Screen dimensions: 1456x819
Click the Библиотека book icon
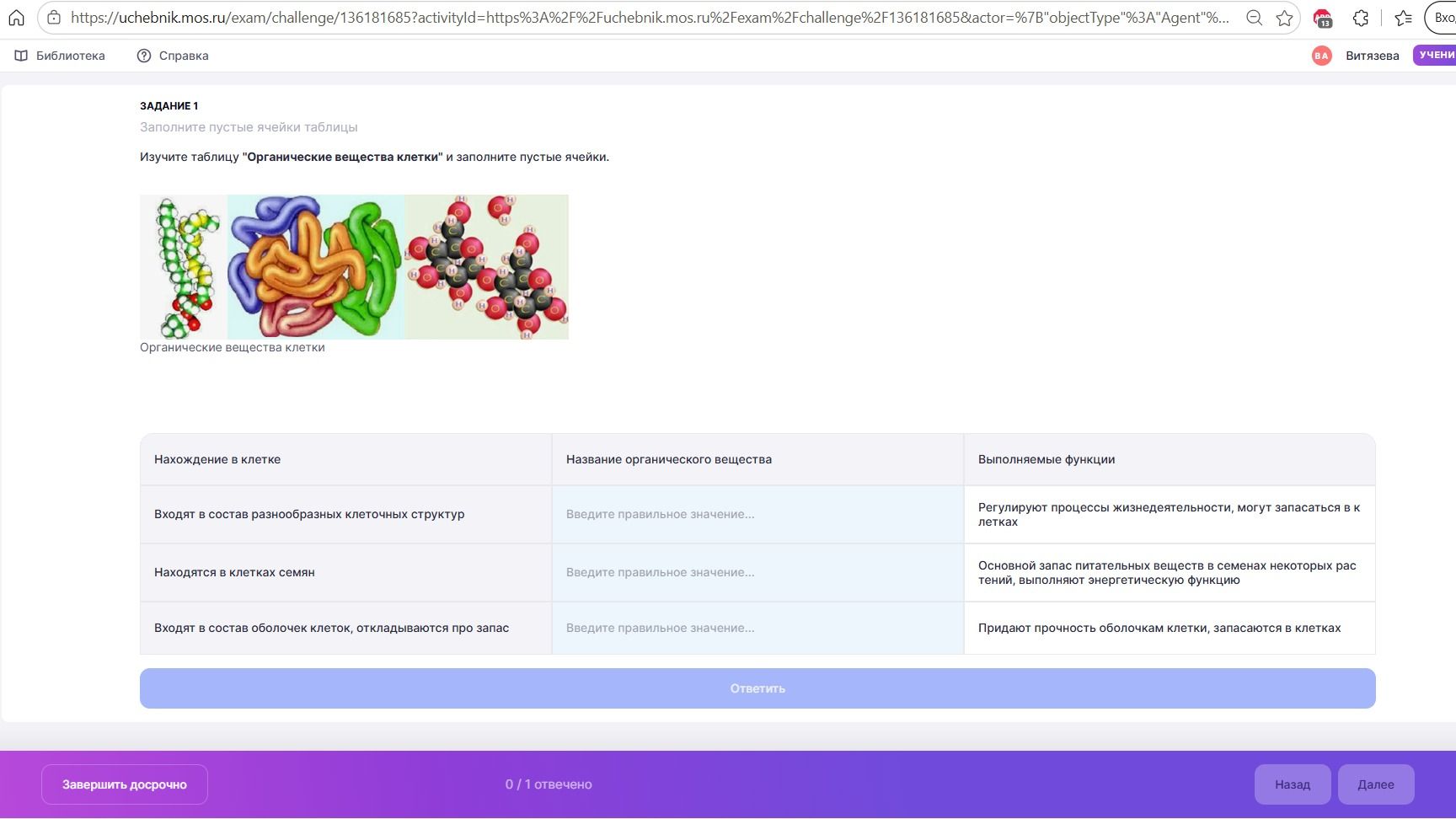pos(21,56)
